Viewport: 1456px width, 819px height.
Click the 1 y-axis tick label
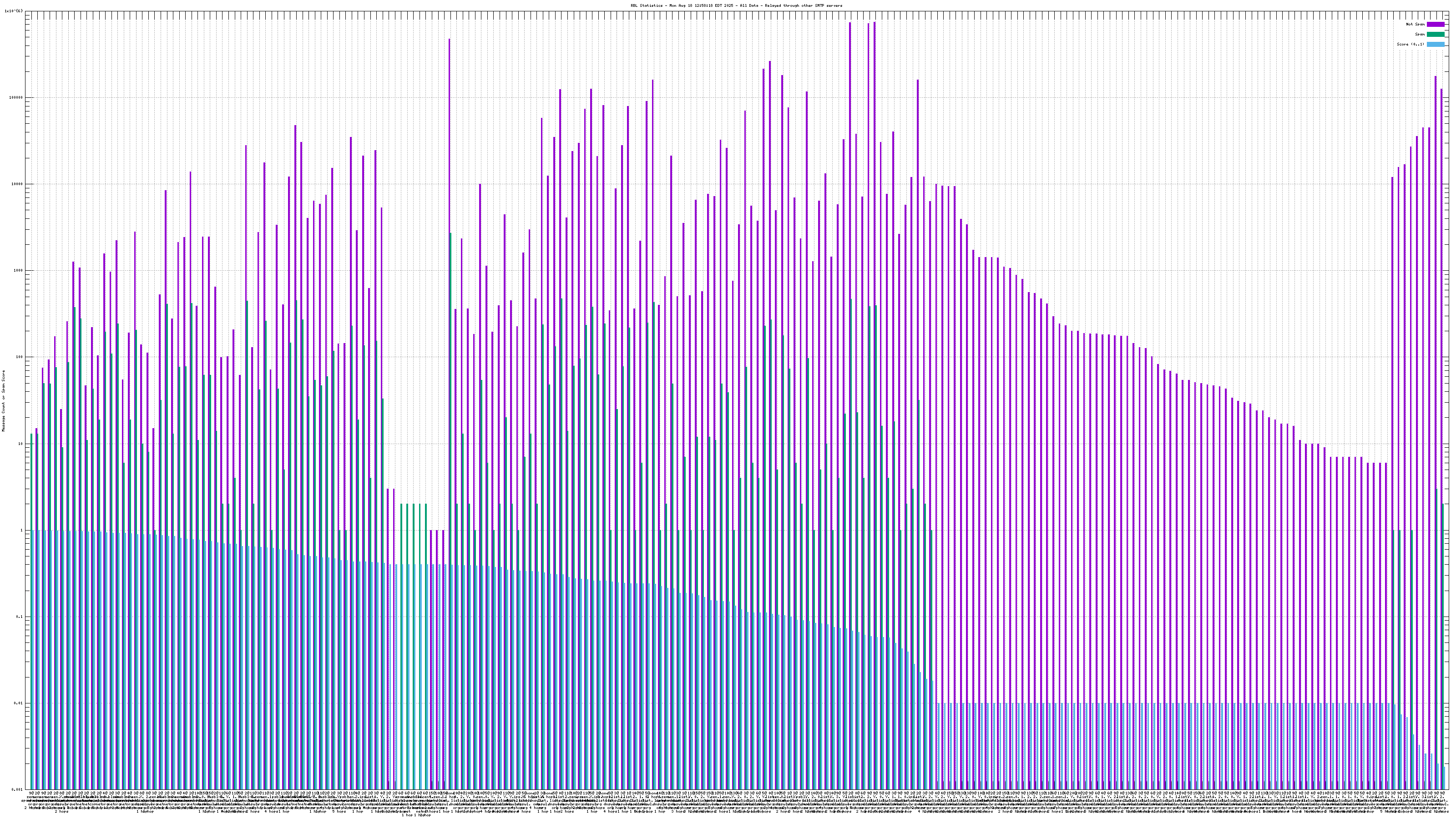click(21, 530)
